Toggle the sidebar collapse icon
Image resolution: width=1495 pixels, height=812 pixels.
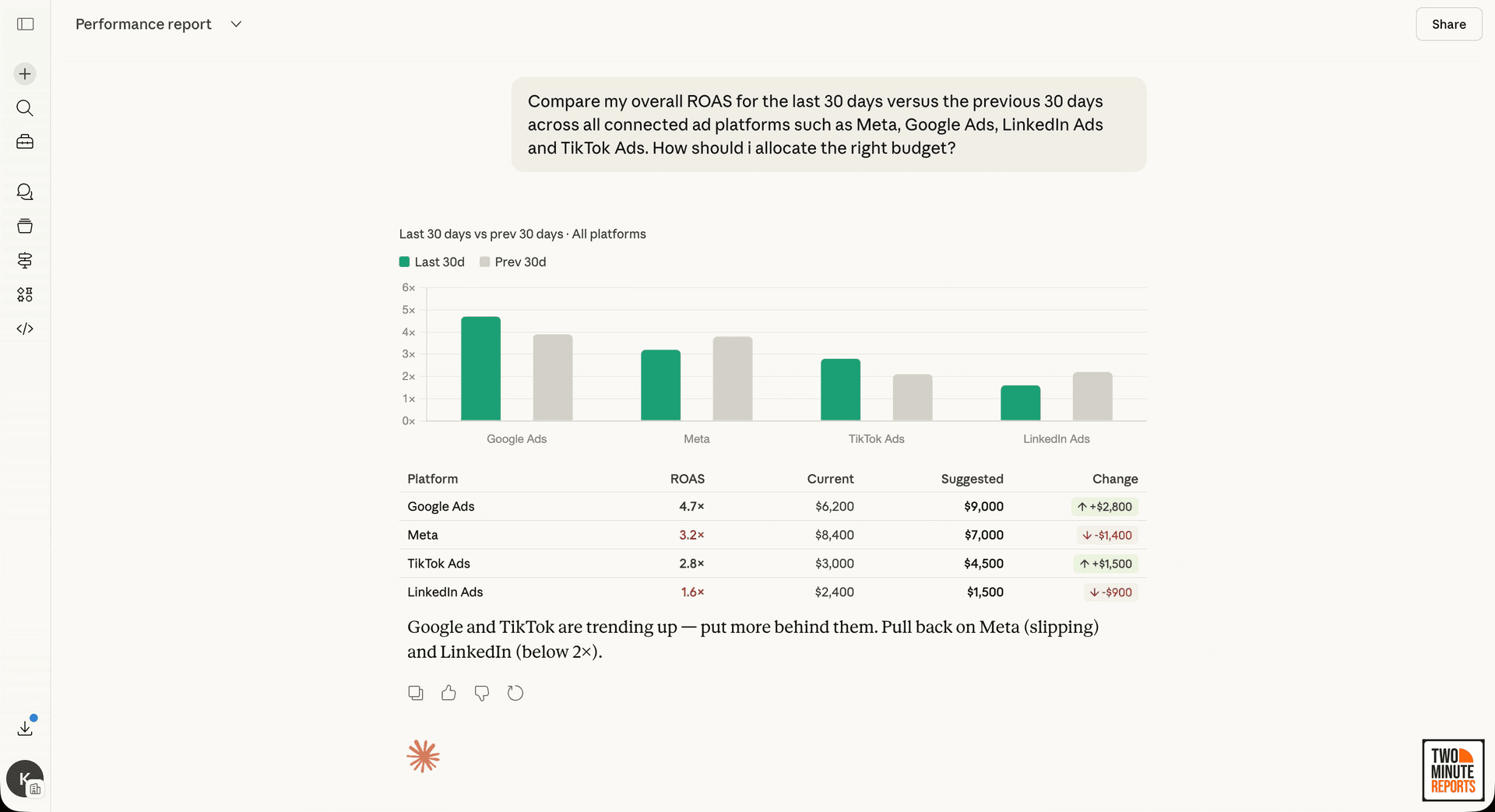coord(24,24)
